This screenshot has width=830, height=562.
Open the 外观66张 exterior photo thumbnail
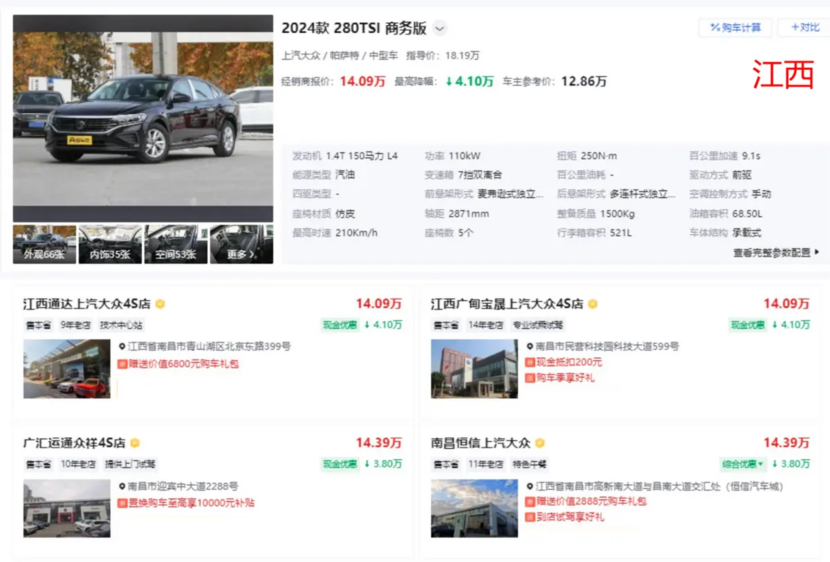pyautogui.click(x=44, y=244)
